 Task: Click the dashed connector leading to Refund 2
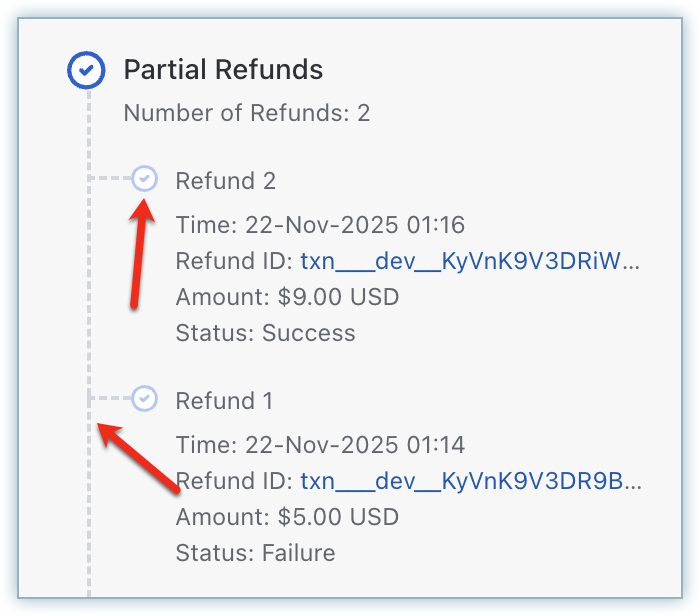[110, 179]
